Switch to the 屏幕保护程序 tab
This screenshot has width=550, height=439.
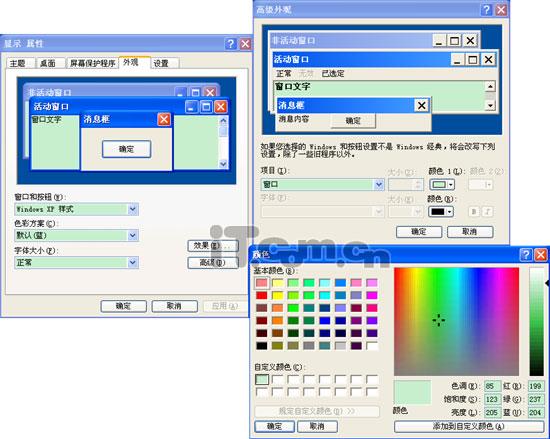(x=93, y=63)
